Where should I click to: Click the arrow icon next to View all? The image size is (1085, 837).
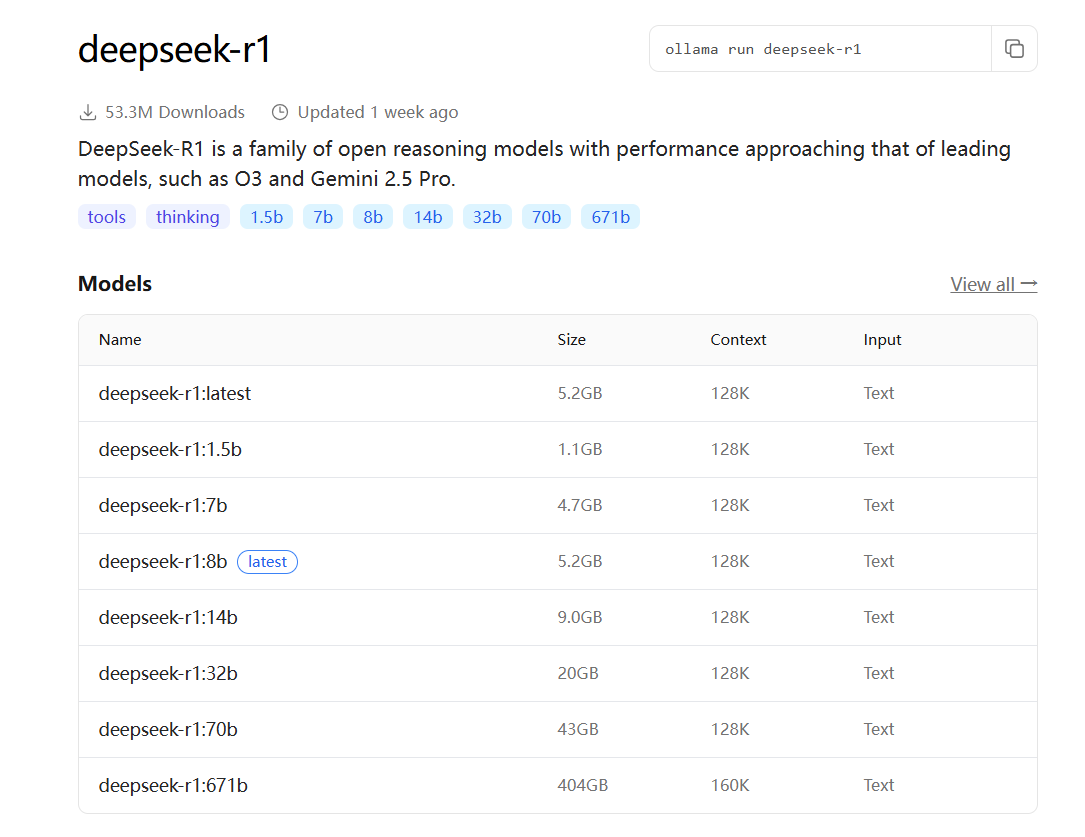pyautogui.click(x=1030, y=284)
